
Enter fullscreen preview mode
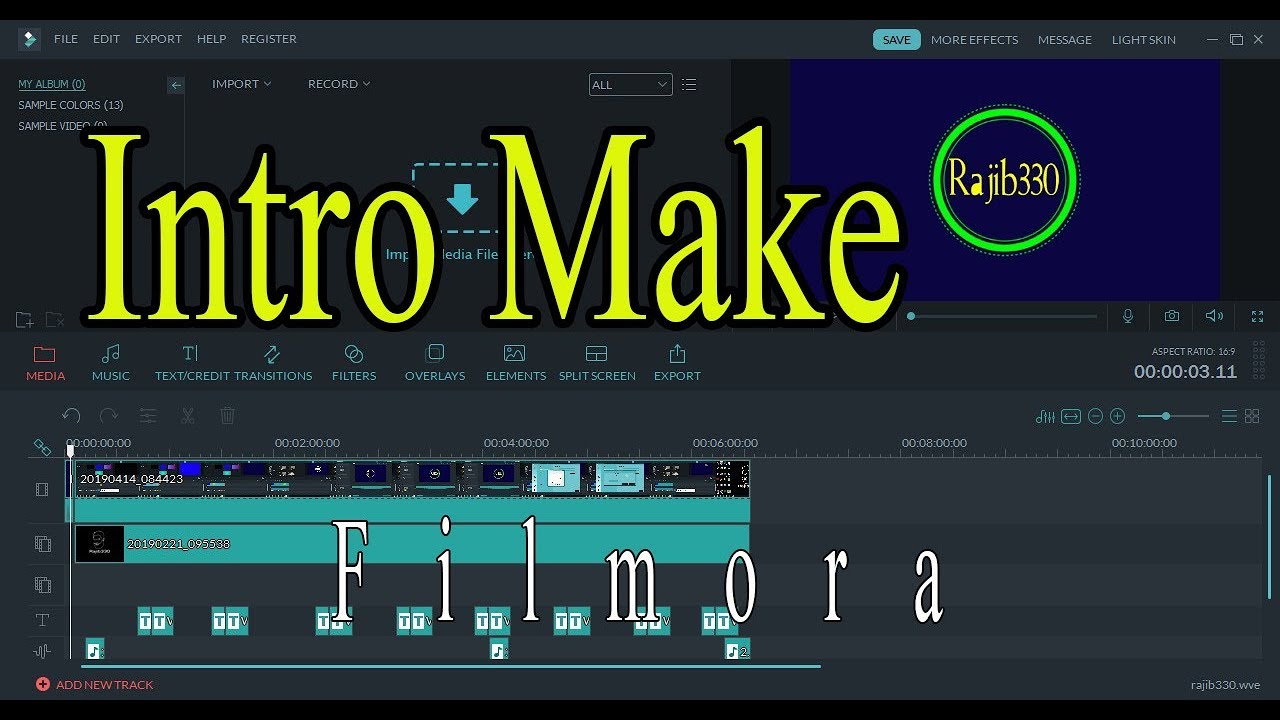tap(1258, 316)
